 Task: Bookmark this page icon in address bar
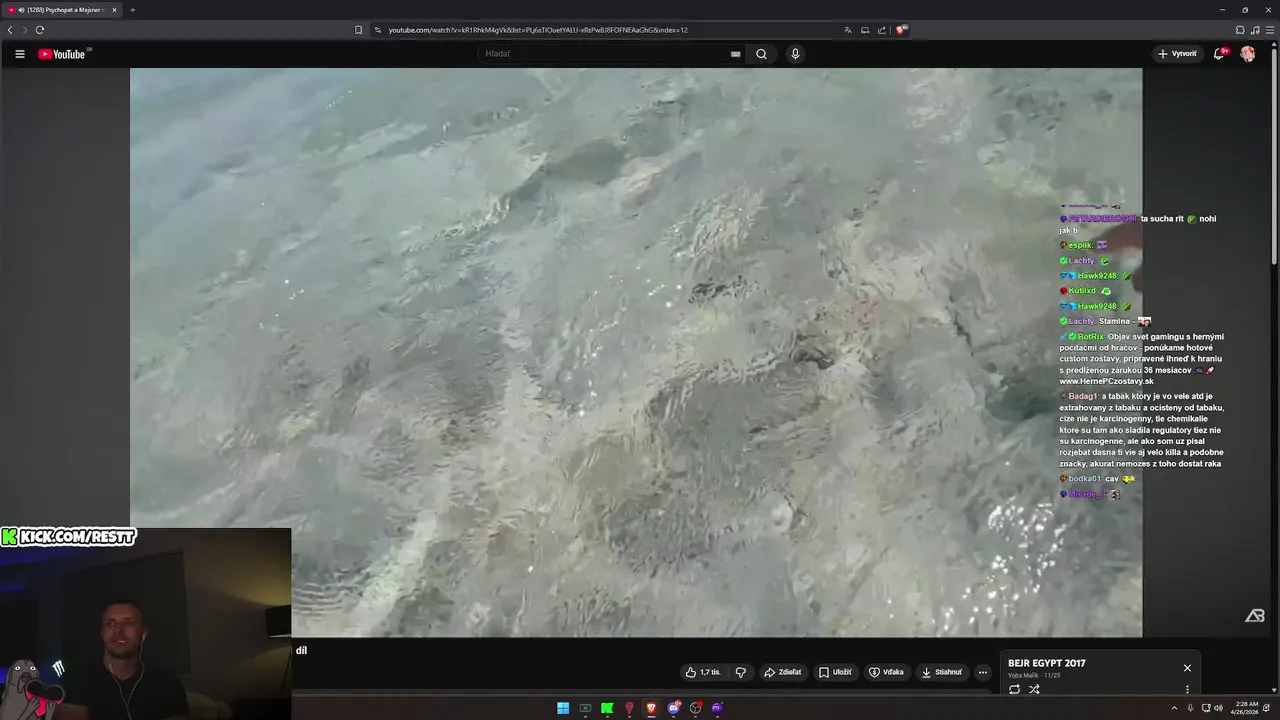point(358,30)
